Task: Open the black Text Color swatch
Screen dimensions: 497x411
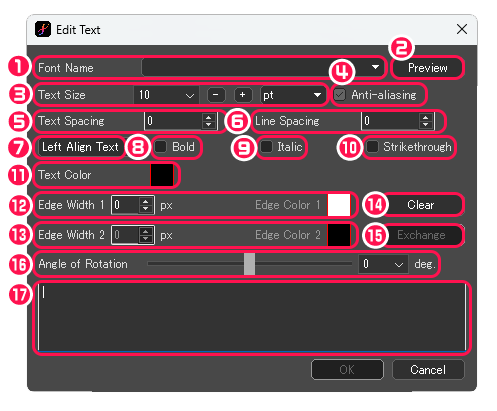Action: 162,175
